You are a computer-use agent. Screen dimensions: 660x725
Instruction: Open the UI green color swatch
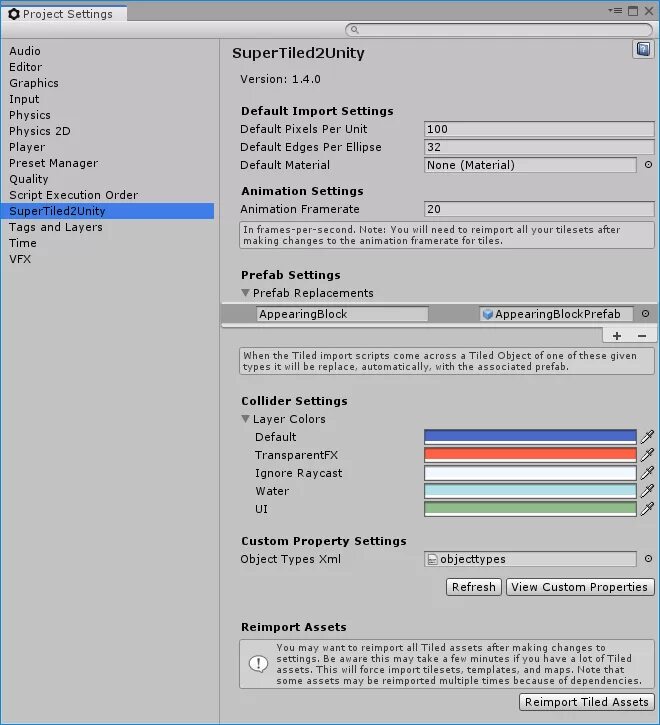tap(530, 509)
